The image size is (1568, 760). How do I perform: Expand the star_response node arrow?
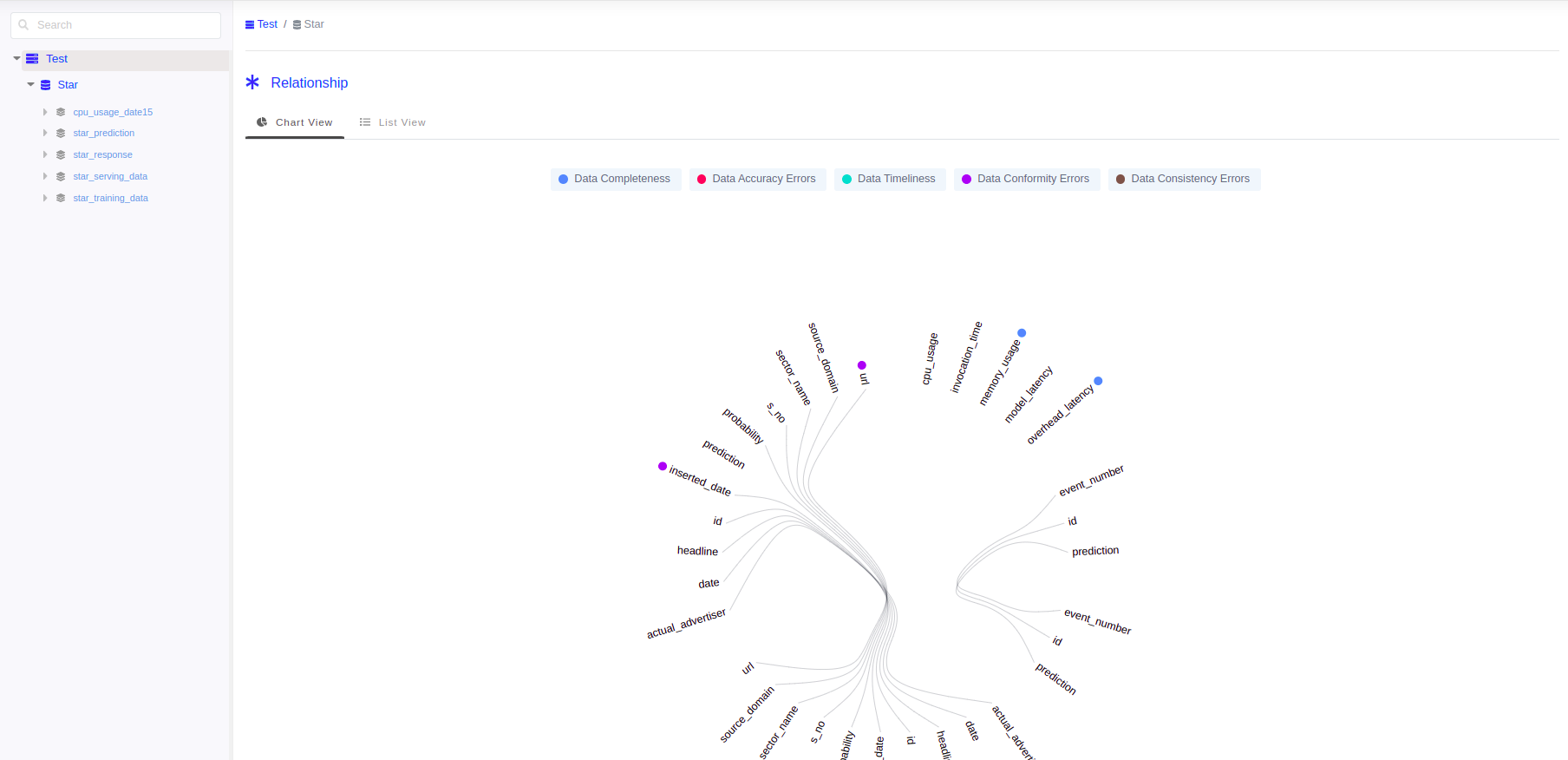[45, 155]
